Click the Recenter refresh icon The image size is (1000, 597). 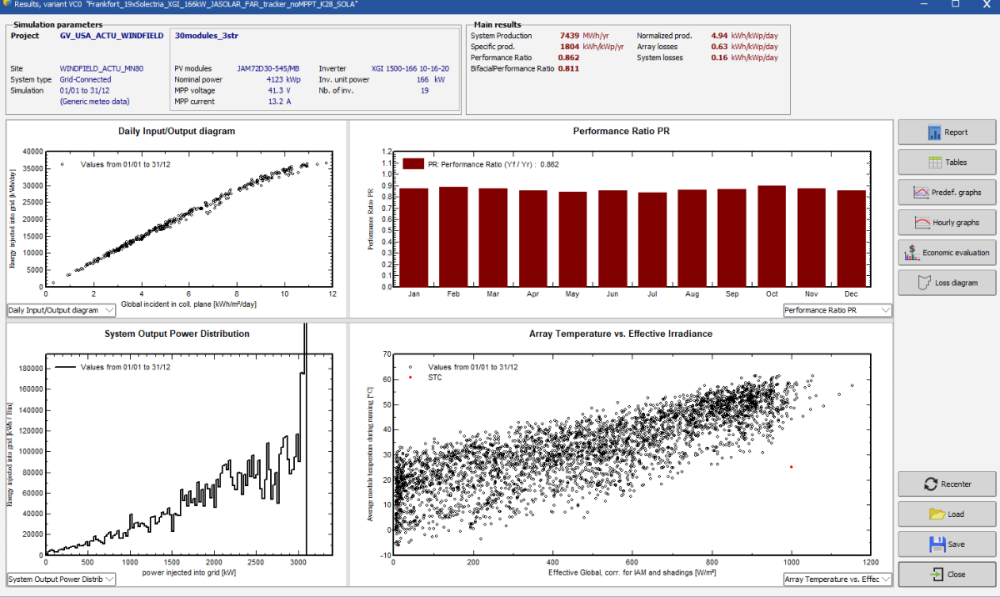pos(929,484)
